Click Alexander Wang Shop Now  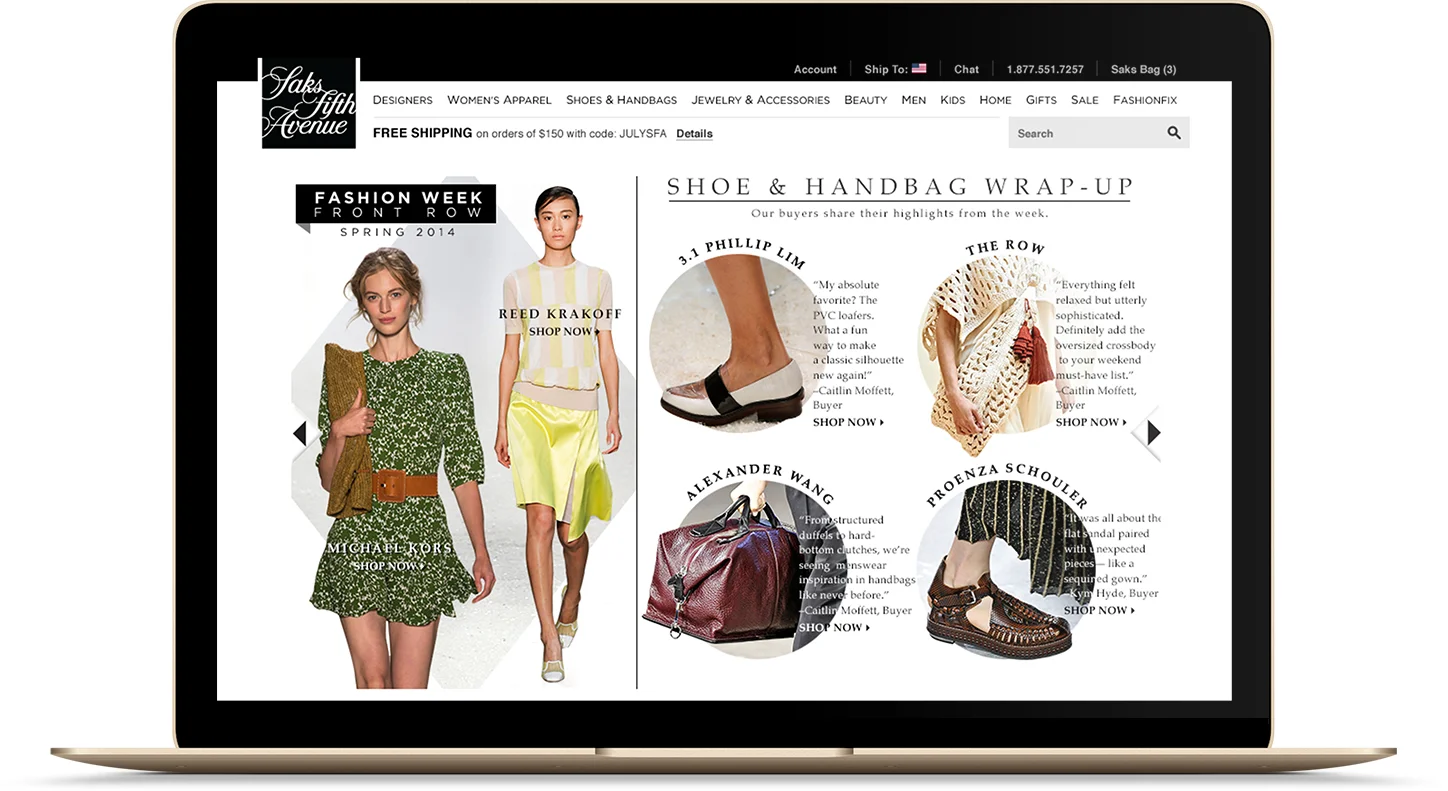834,627
